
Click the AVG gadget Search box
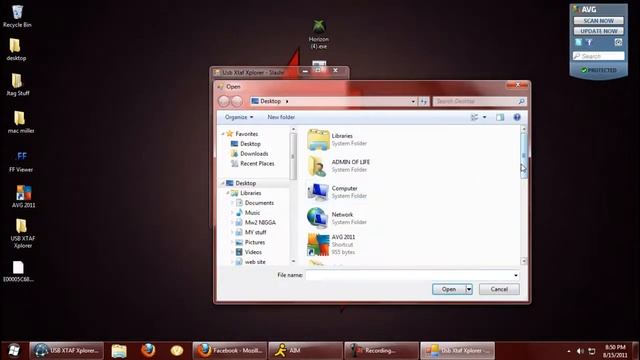coord(598,56)
